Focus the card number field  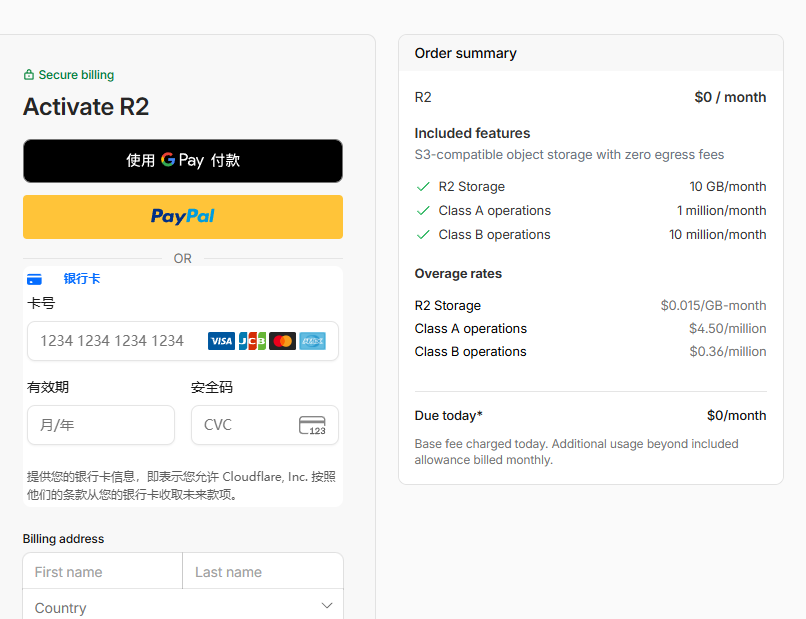tap(183, 341)
